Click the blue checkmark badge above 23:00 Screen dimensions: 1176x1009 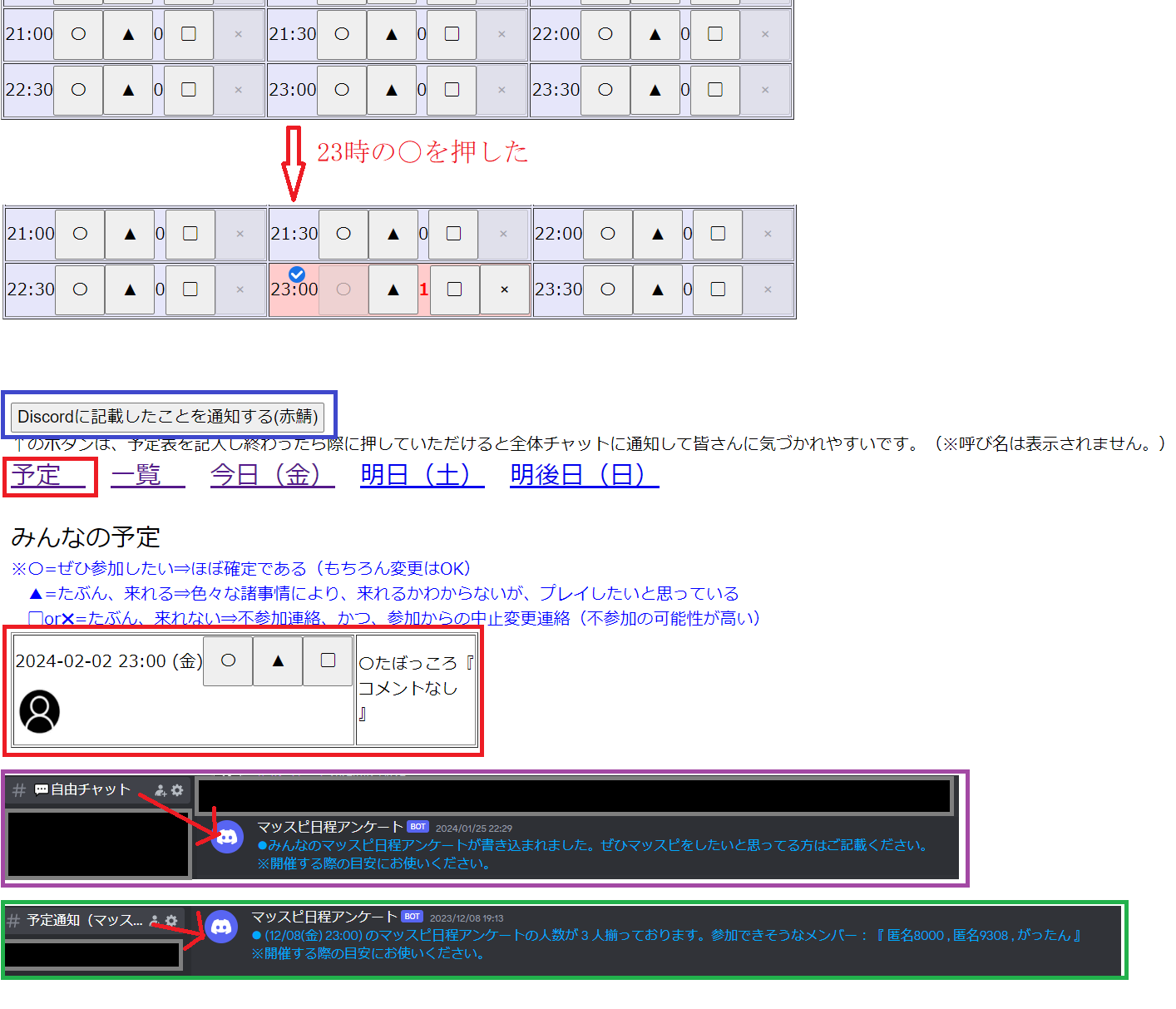[297, 275]
